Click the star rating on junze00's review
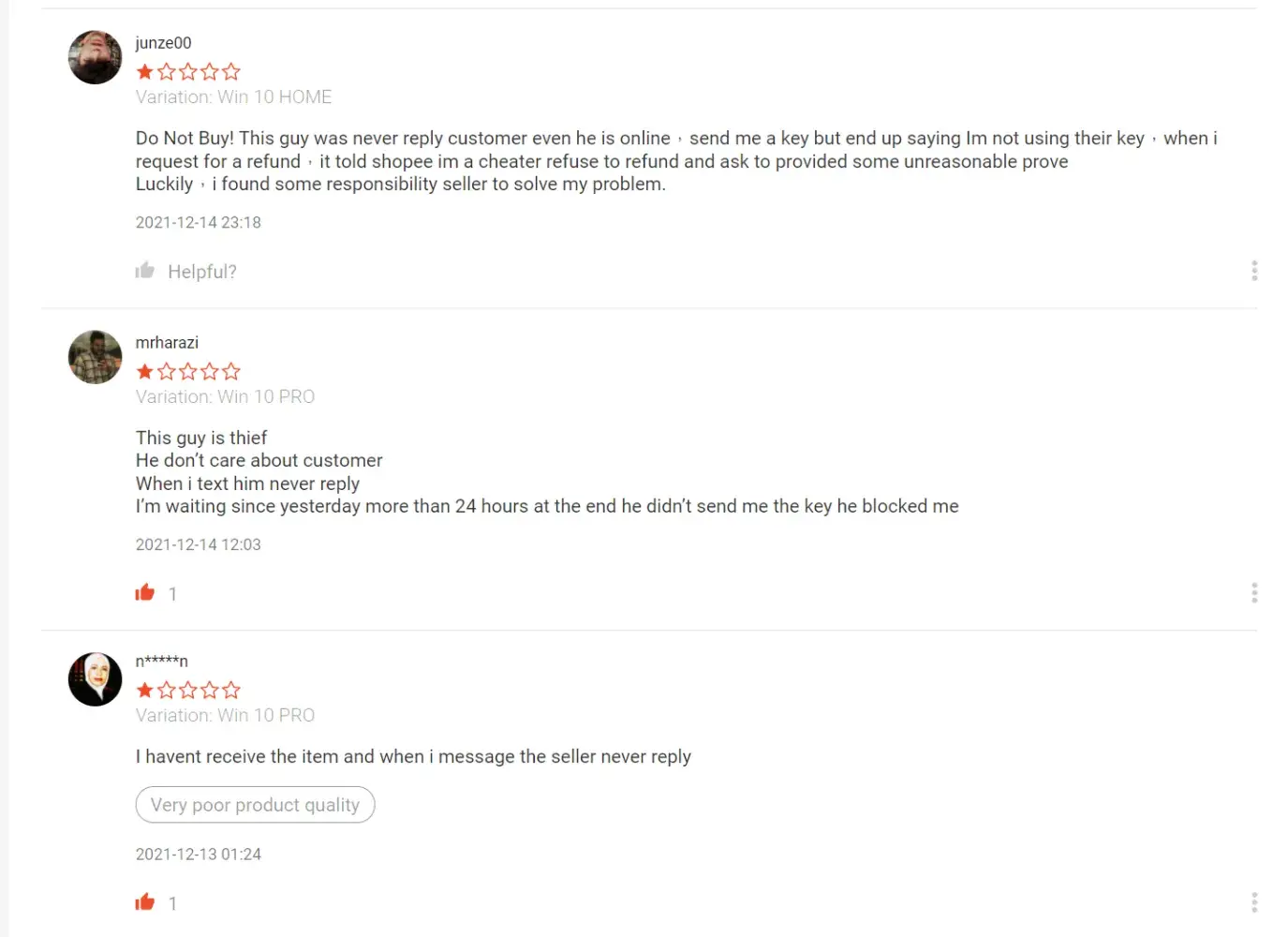This screenshot has height=937, width=1288. pyautogui.click(x=188, y=71)
